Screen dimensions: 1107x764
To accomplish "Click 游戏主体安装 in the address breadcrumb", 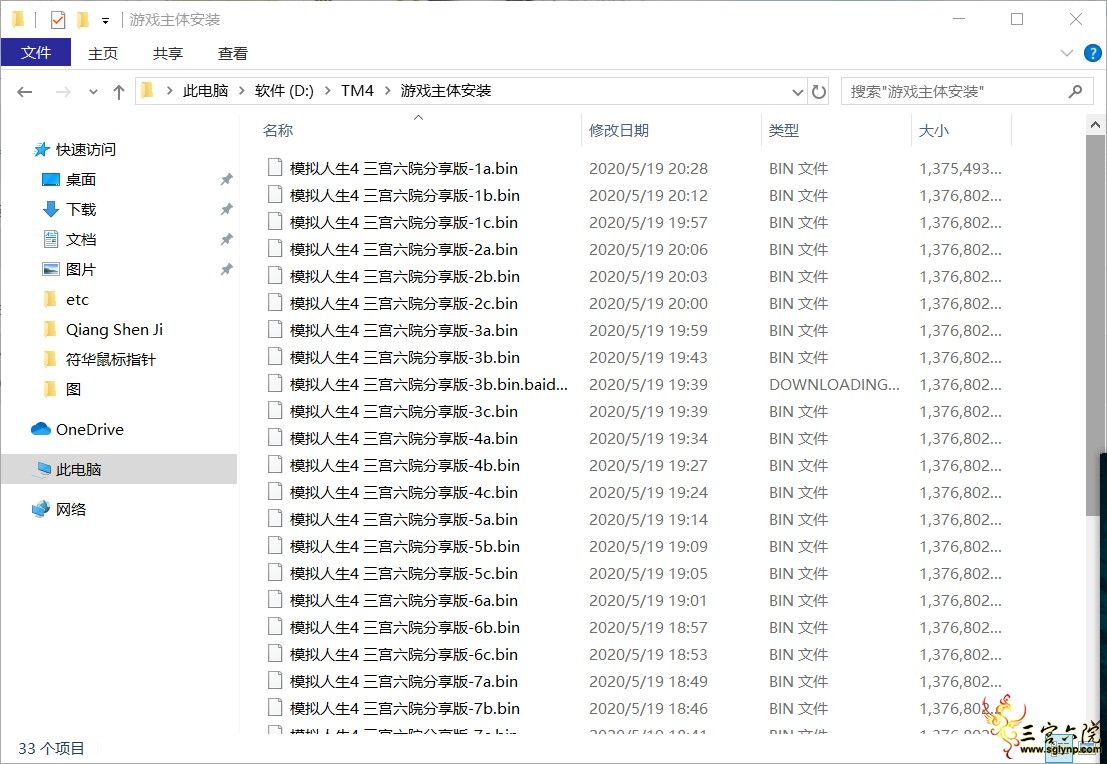I will 445,90.
